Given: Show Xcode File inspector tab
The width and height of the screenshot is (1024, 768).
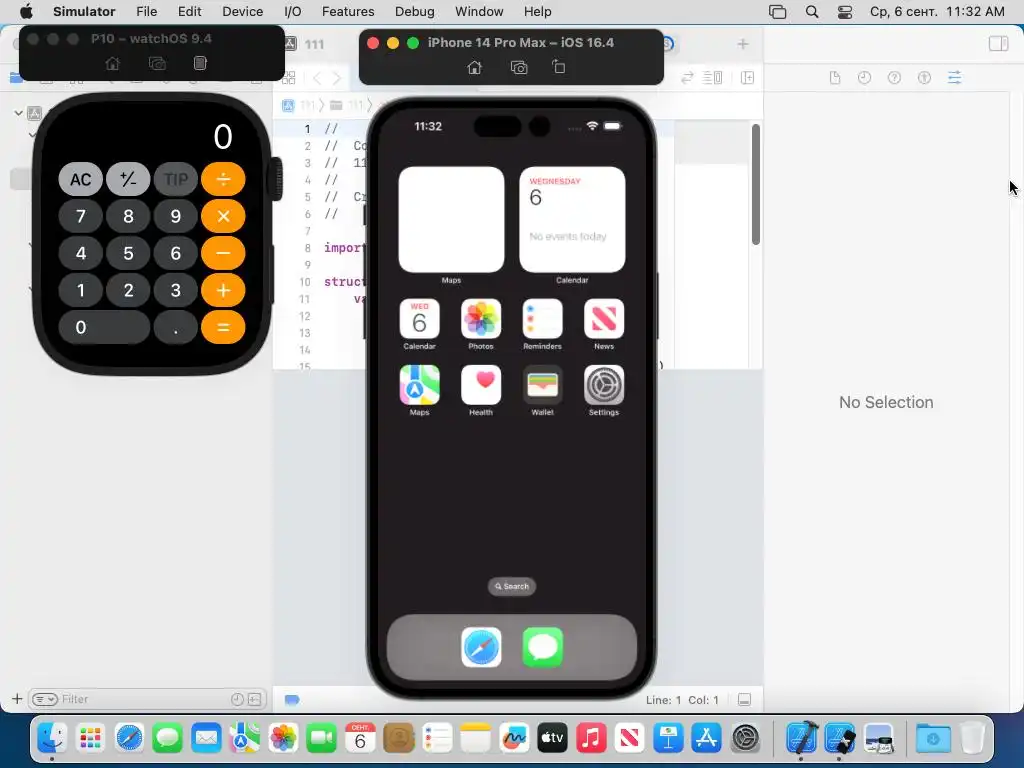Looking at the screenshot, I should pyautogui.click(x=835, y=78).
